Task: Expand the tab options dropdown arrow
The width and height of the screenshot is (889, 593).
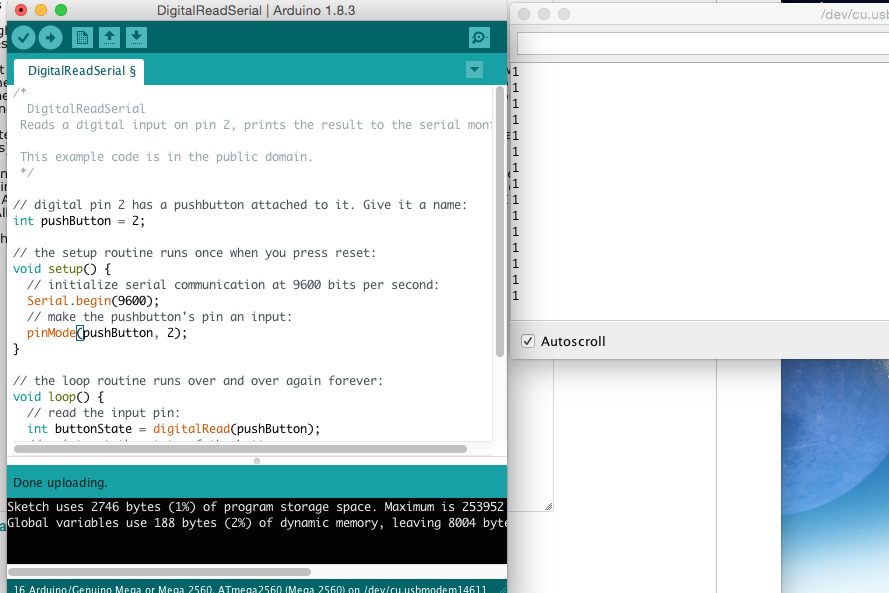Action: point(475,70)
